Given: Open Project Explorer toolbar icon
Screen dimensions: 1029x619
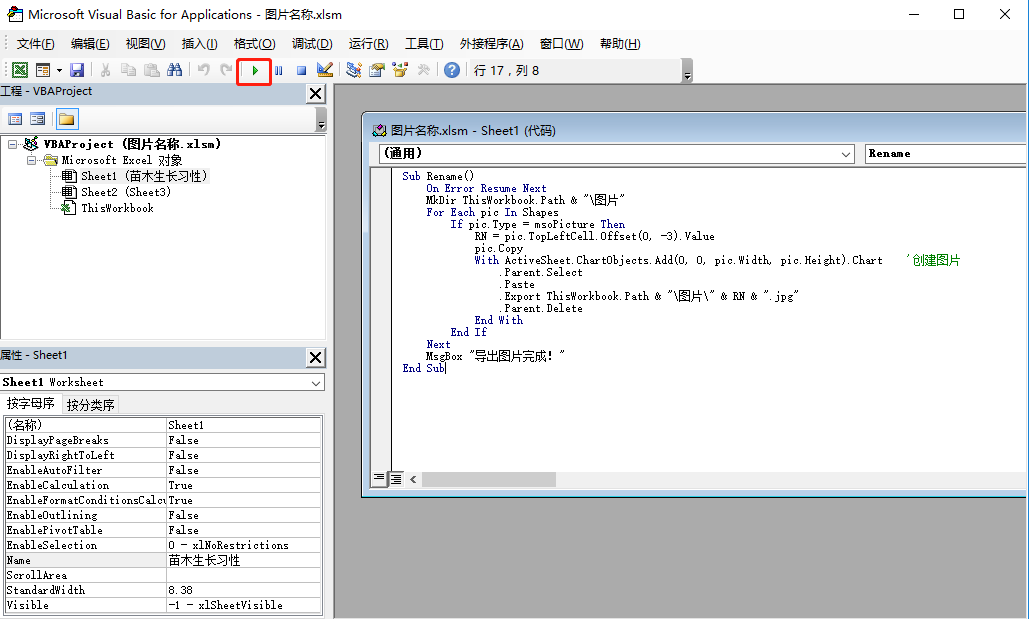Looking at the screenshot, I should coord(354,70).
